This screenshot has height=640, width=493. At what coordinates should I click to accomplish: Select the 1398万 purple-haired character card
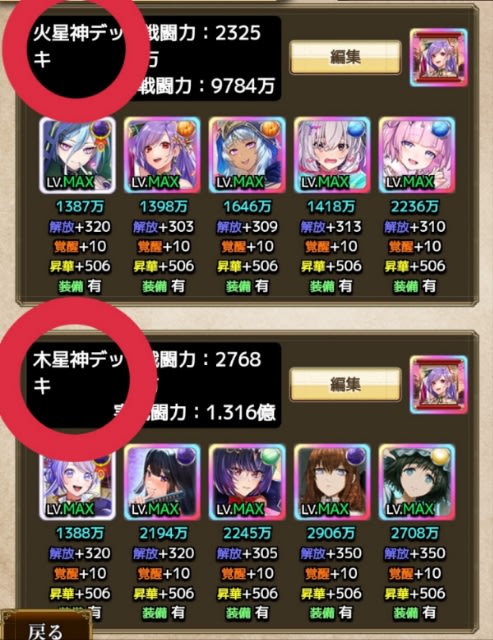coord(162,155)
